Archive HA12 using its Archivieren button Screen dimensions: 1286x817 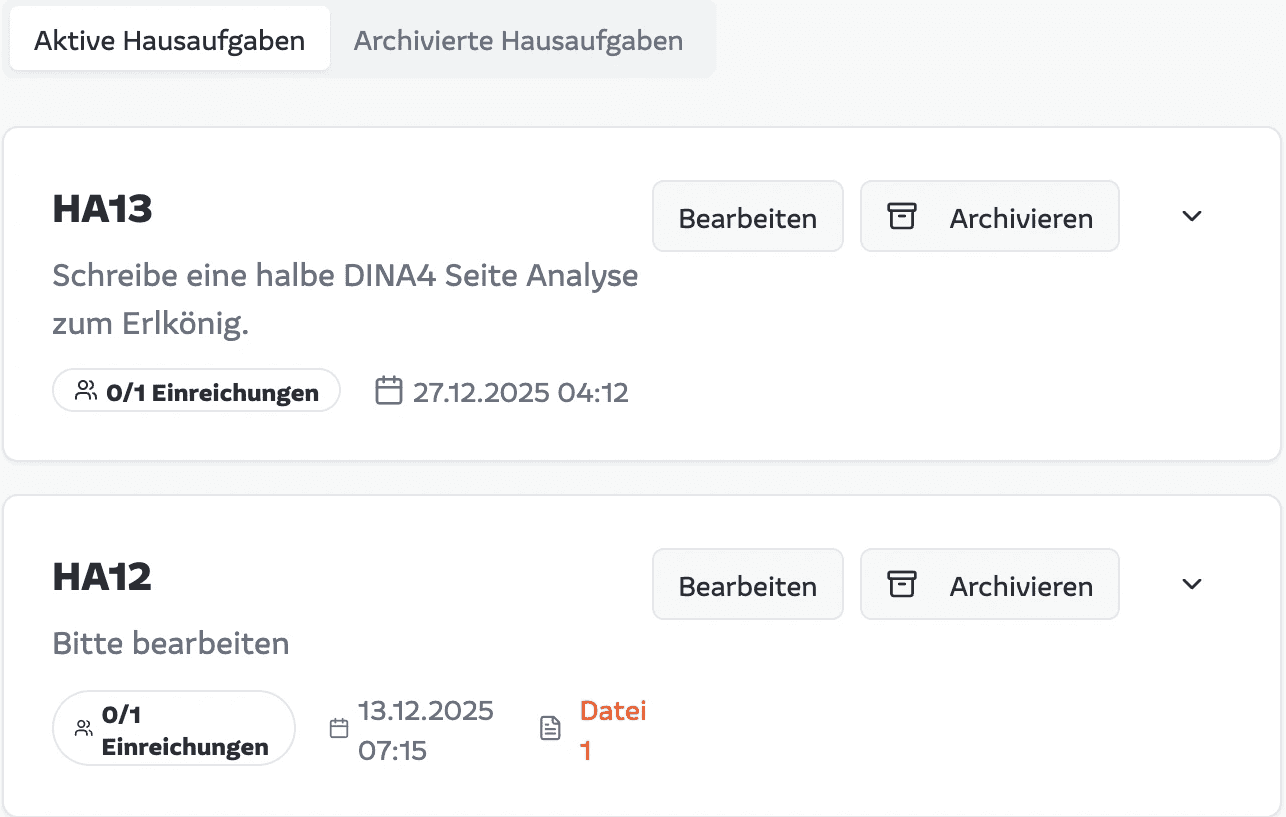(x=990, y=583)
